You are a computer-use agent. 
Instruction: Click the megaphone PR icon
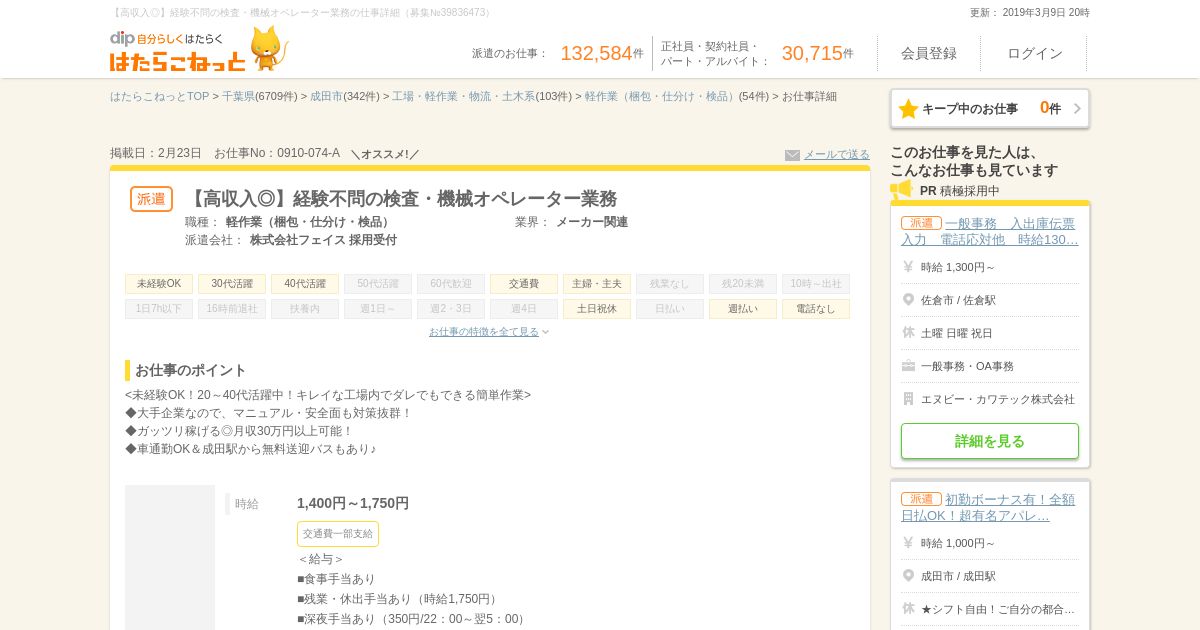click(x=901, y=189)
